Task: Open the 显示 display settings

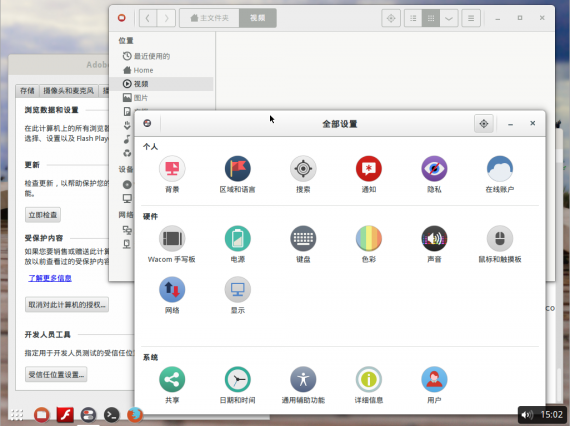Action: [237, 290]
